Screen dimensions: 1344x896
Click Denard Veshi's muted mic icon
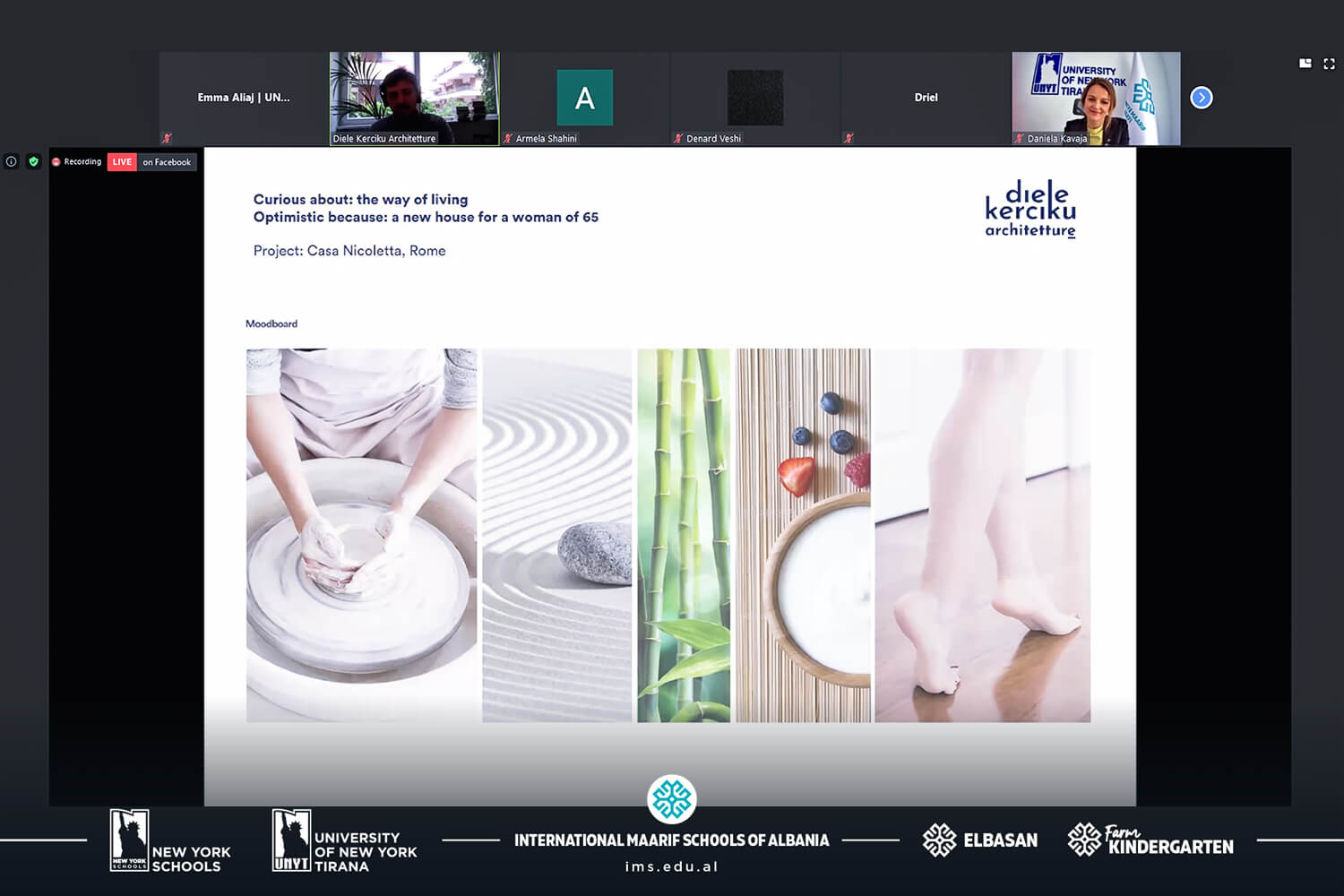click(677, 139)
